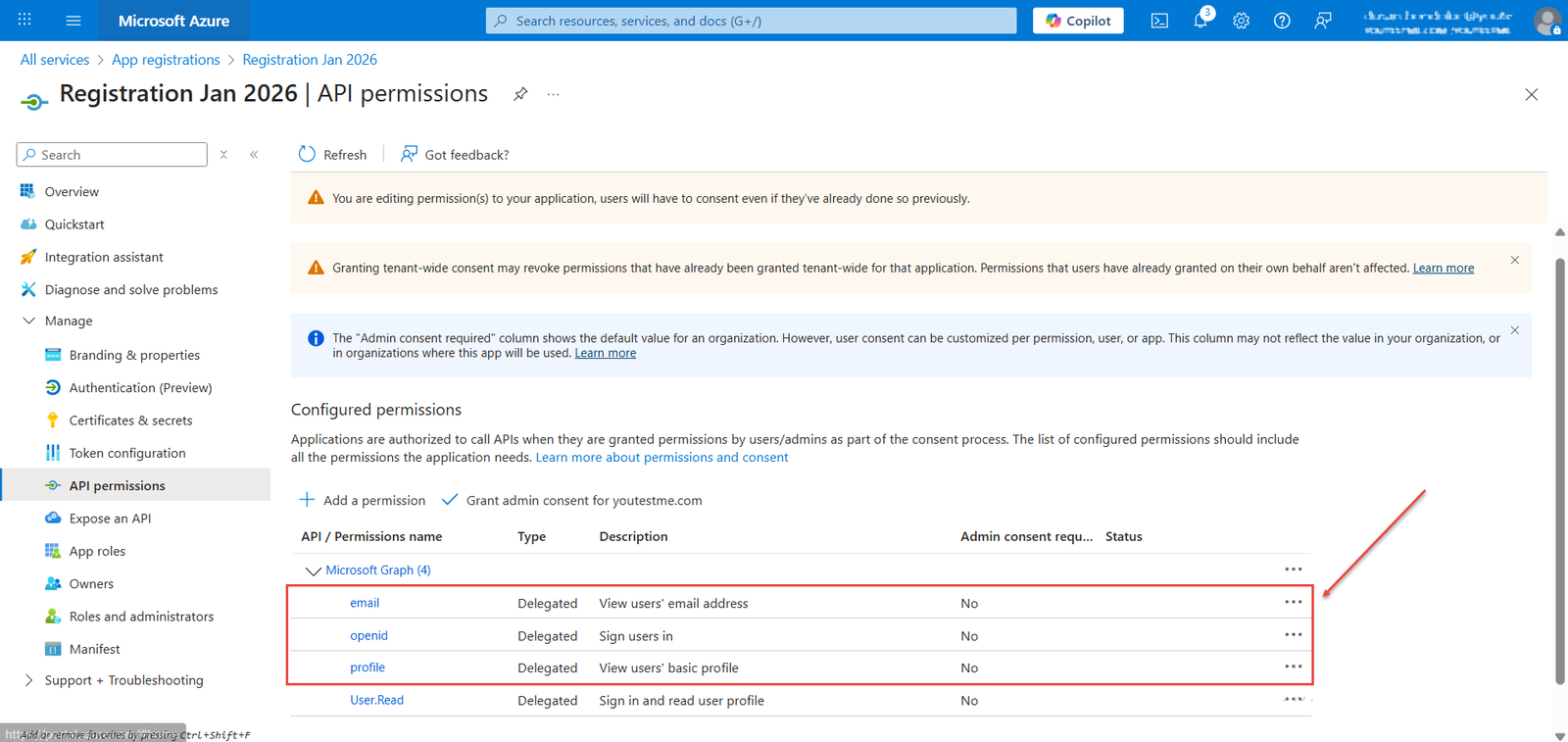Collapse the Microsoft Graph permissions group
Screen dimensions: 1568x742
314,570
